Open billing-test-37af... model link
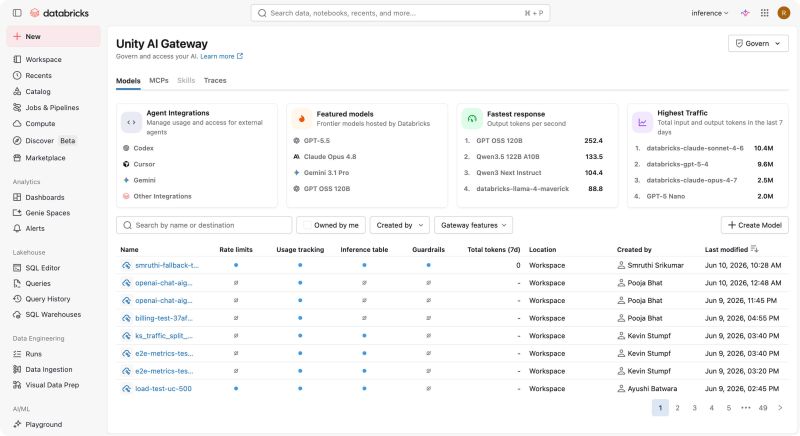Viewport: 800px width, 436px height. pos(164,318)
